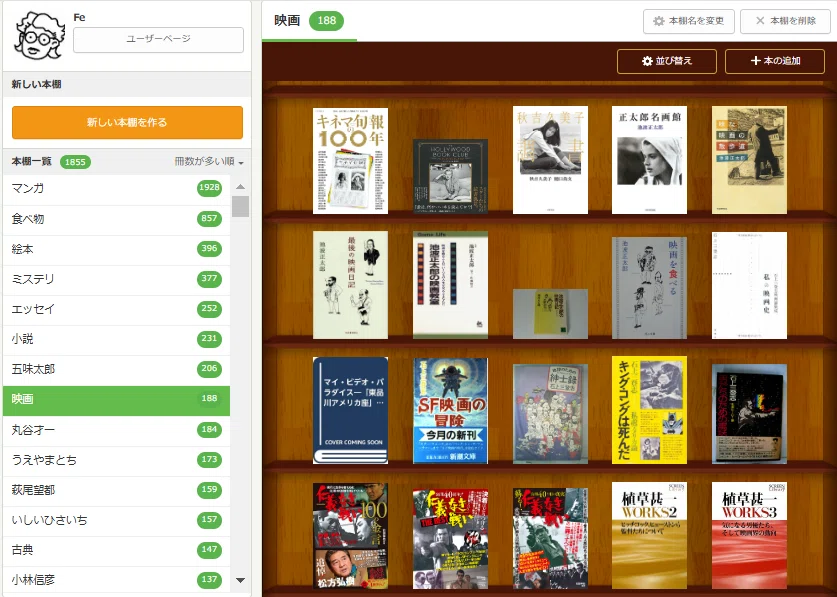Viewport: 837px width, 597px height.
Task: Select the うえやまとち bookshelf
Action: click(116, 459)
